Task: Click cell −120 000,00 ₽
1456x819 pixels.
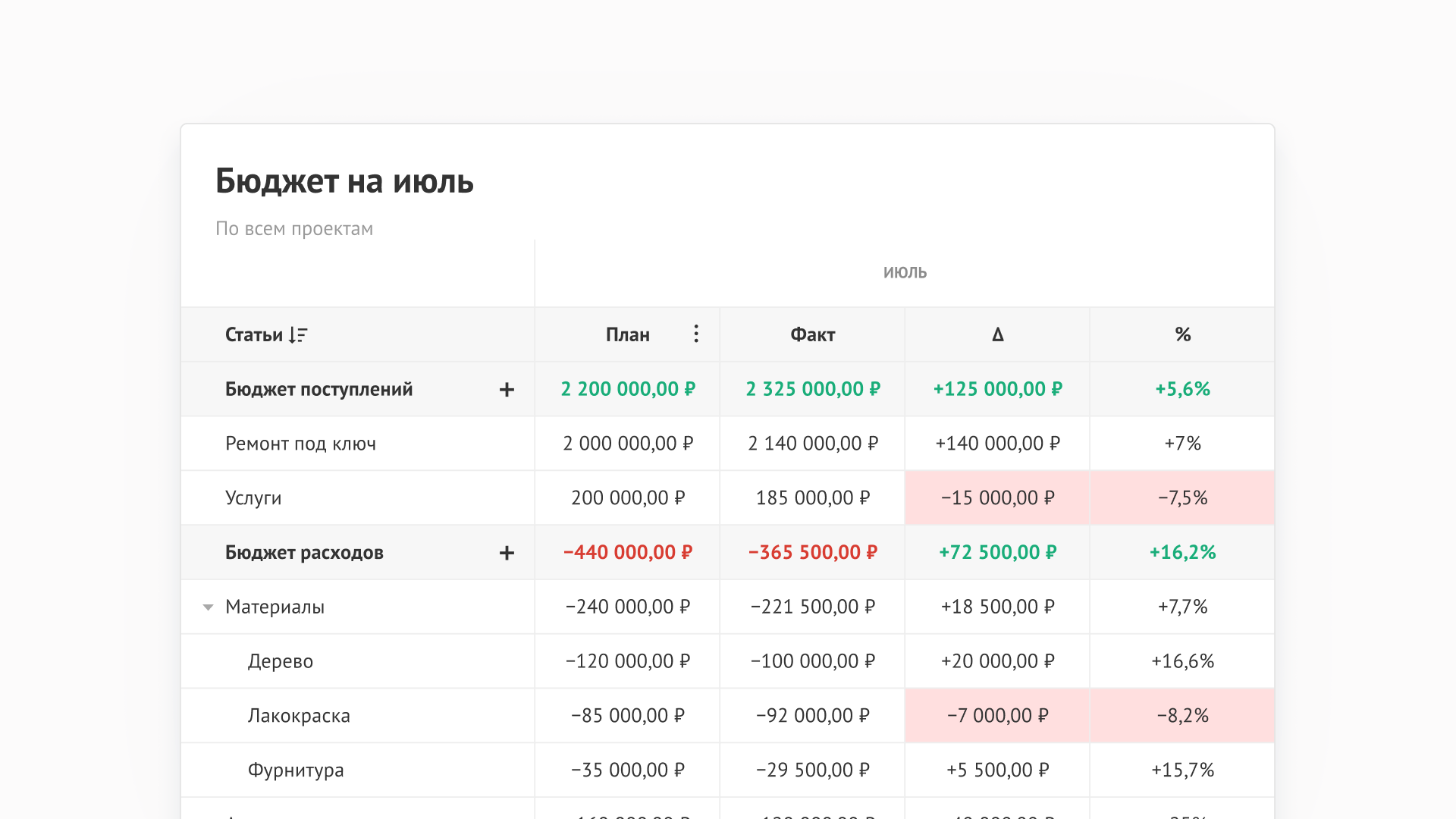Action: (628, 661)
